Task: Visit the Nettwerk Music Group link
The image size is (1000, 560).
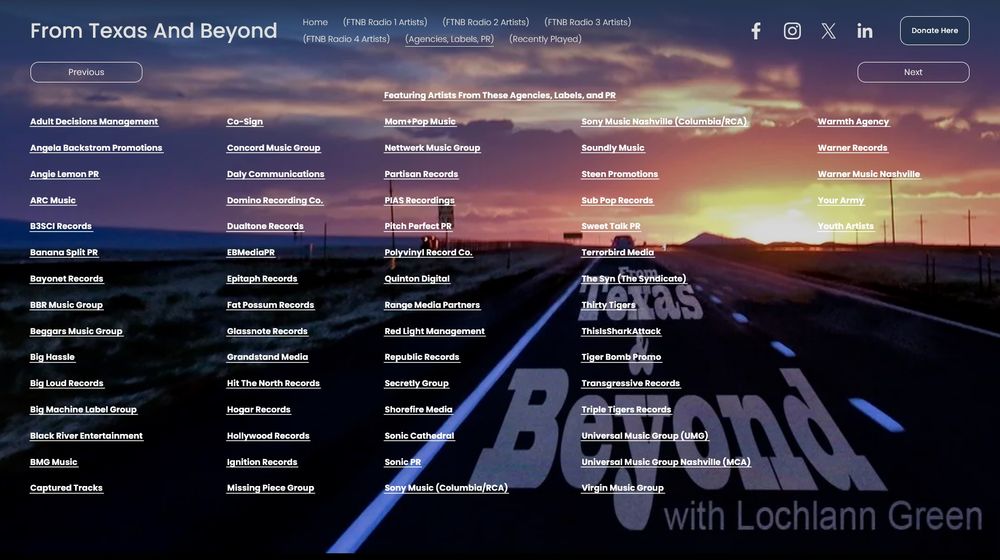Action: (x=432, y=147)
